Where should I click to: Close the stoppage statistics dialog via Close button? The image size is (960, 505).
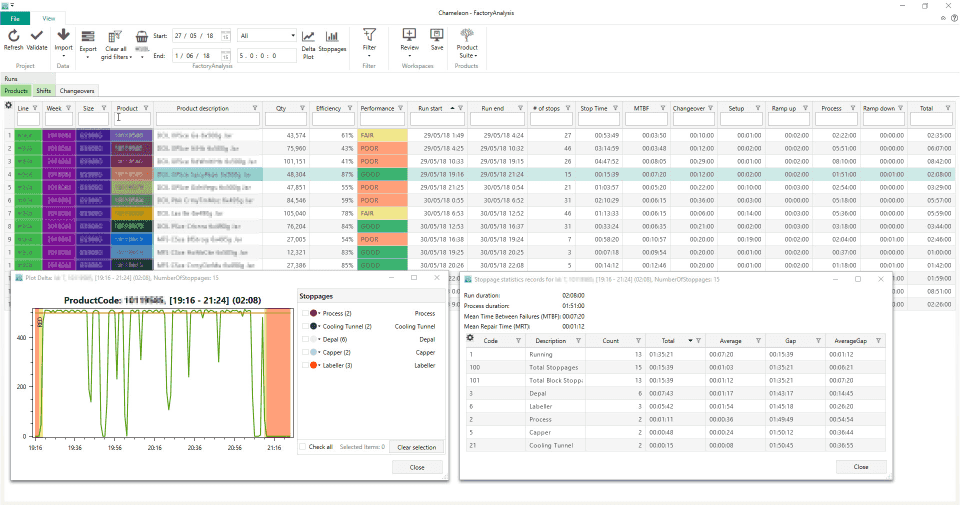tap(860, 466)
